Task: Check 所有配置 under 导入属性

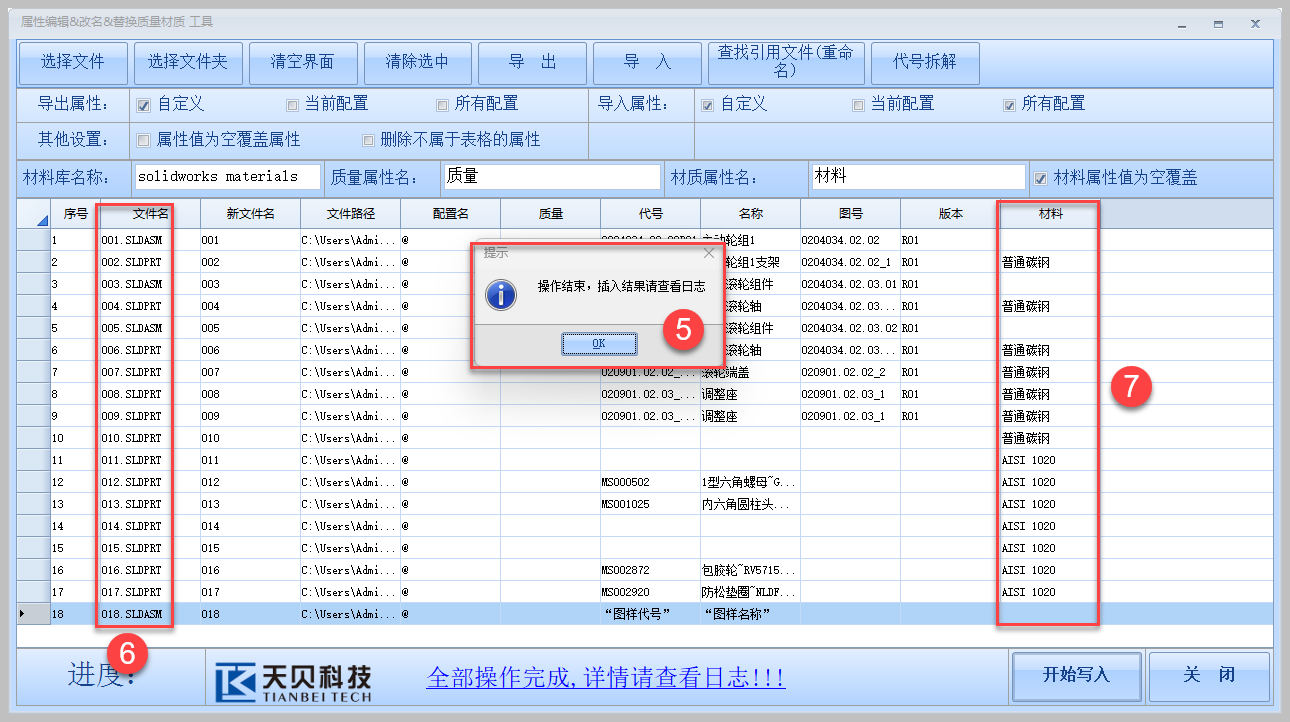Action: pyautogui.click(x=1009, y=104)
